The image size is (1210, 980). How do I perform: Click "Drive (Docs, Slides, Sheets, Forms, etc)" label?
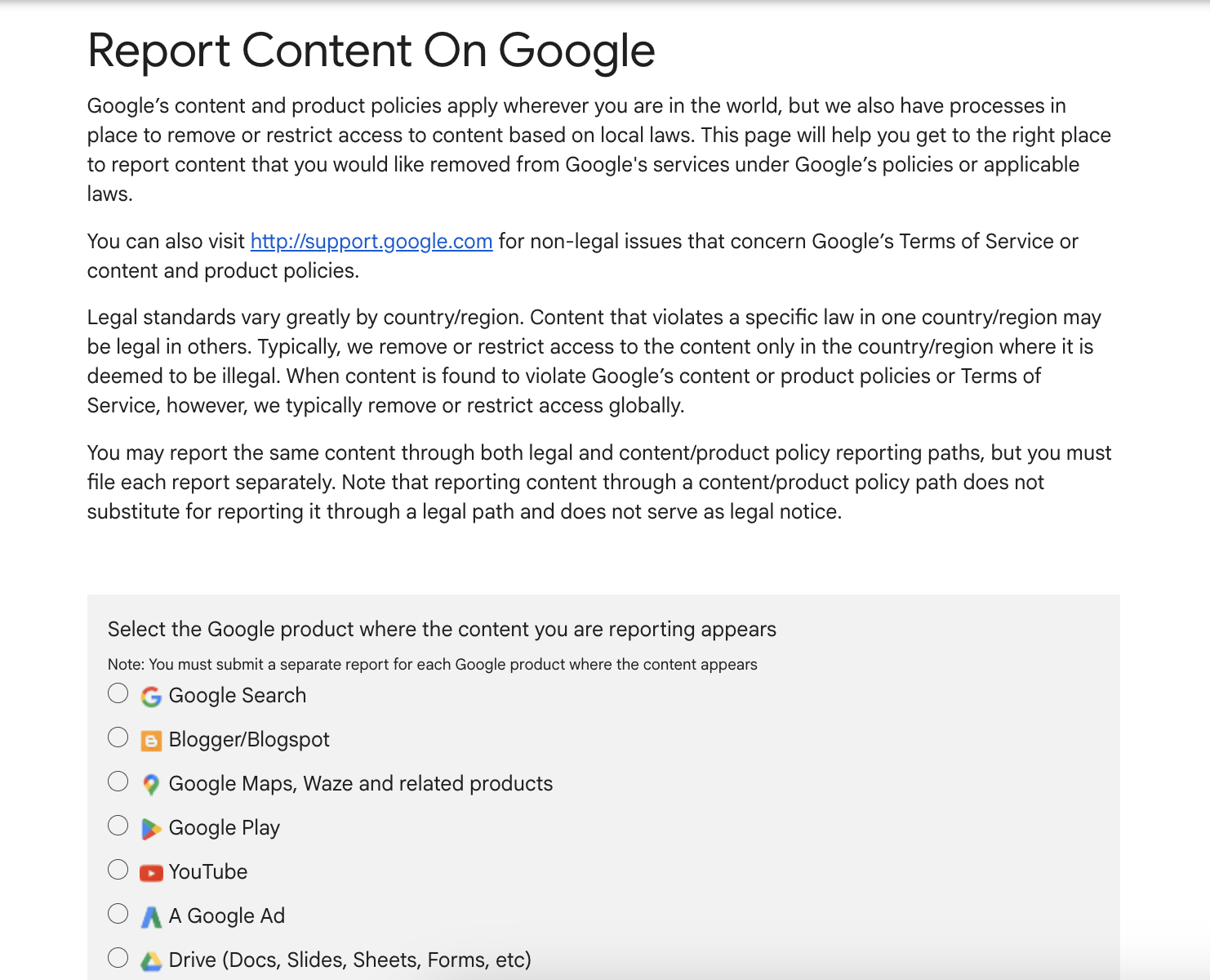point(350,960)
